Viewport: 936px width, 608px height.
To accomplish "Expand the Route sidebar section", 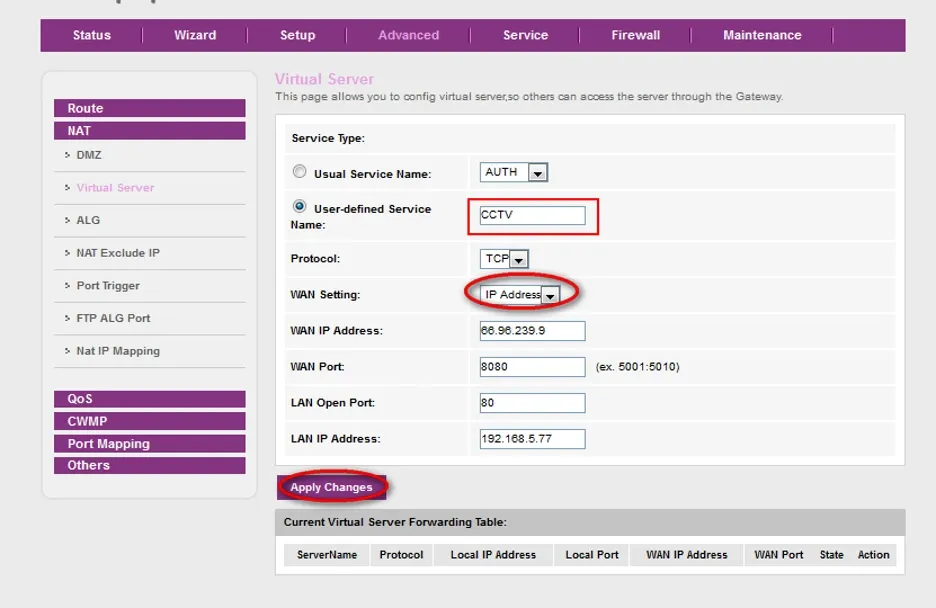I will (x=149, y=108).
